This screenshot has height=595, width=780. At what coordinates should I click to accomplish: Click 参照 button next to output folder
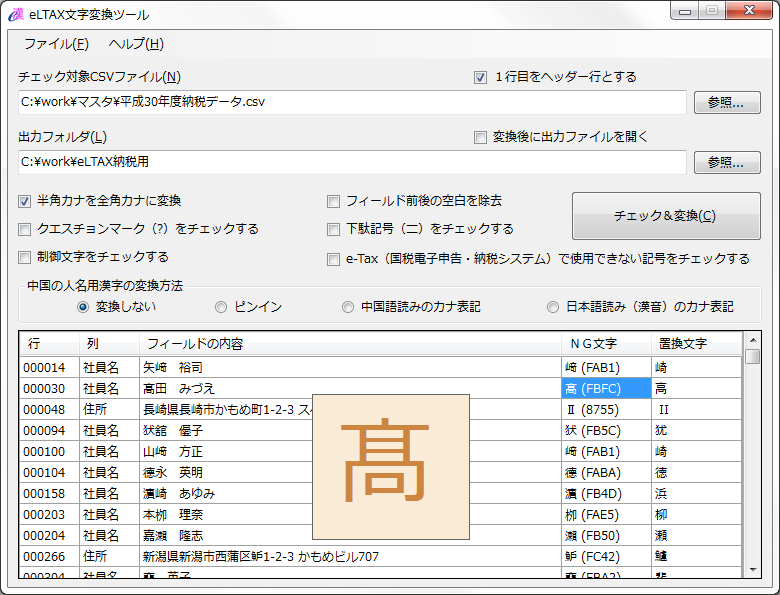coord(727,163)
